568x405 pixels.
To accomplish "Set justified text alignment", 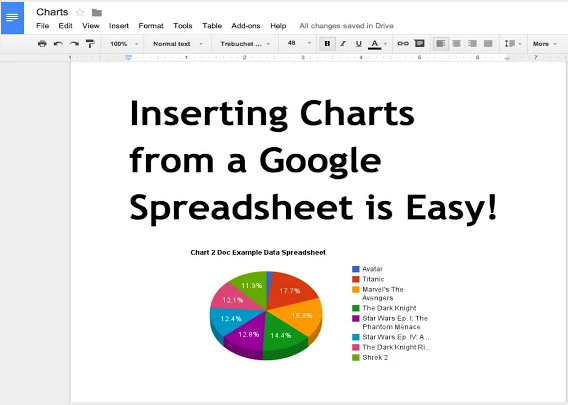I will point(488,44).
